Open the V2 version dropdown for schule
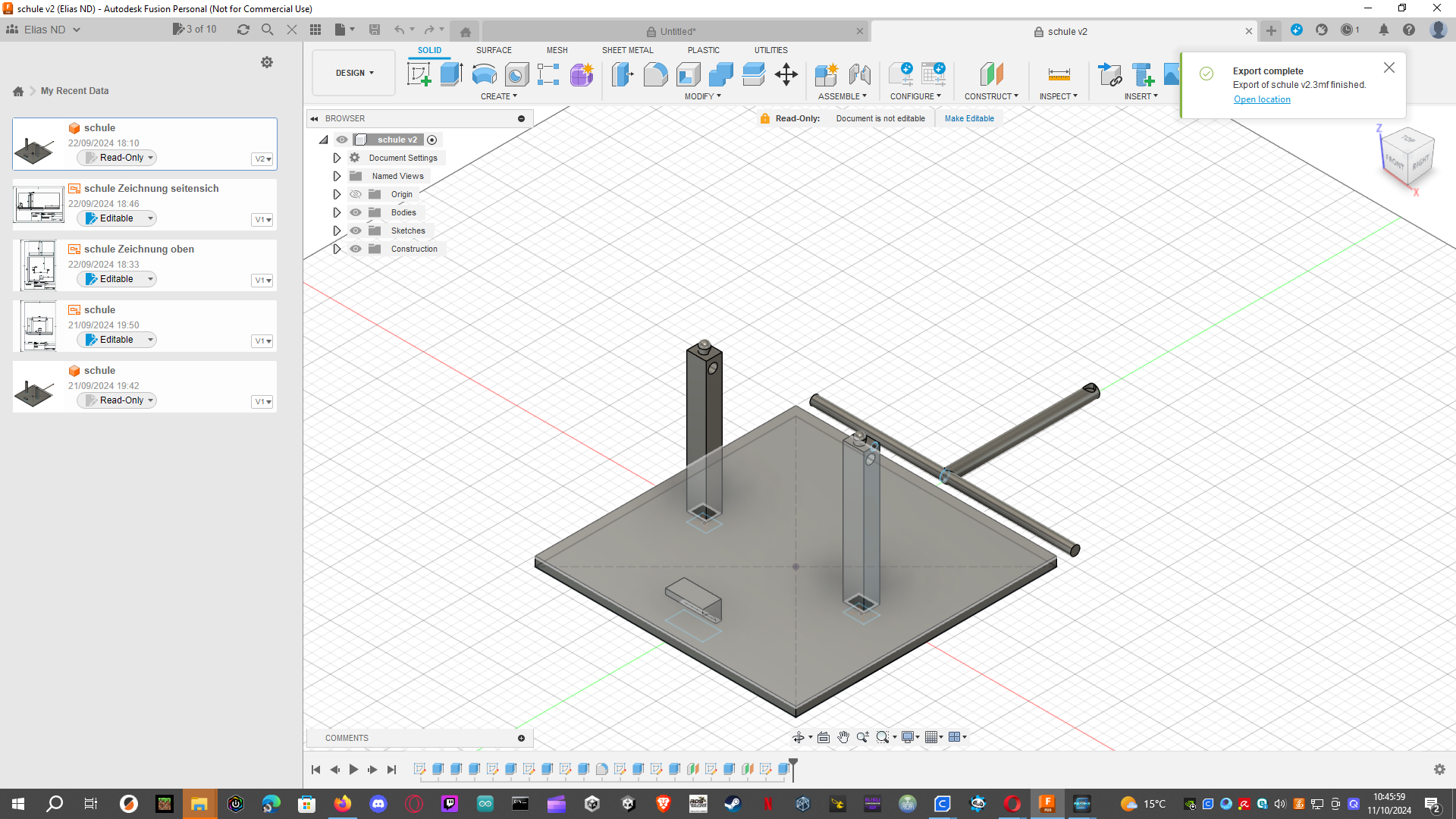 pos(262,159)
